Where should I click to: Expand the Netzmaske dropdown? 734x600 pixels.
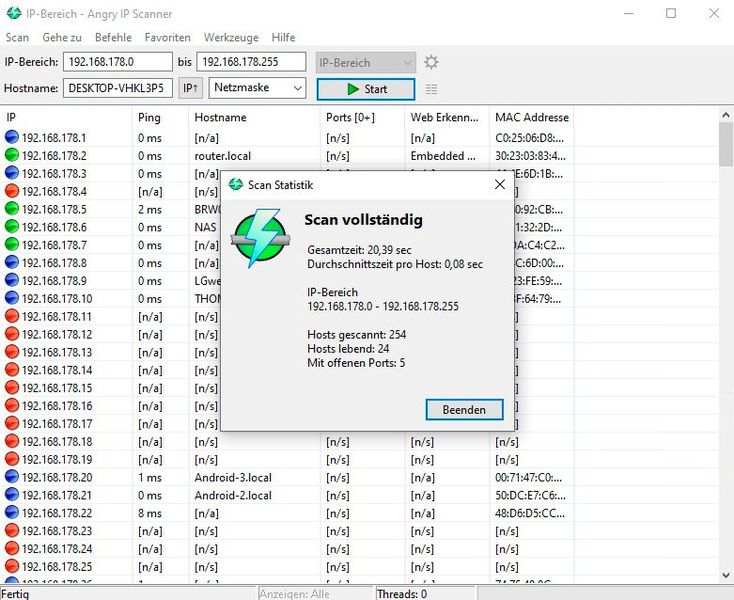click(x=257, y=88)
